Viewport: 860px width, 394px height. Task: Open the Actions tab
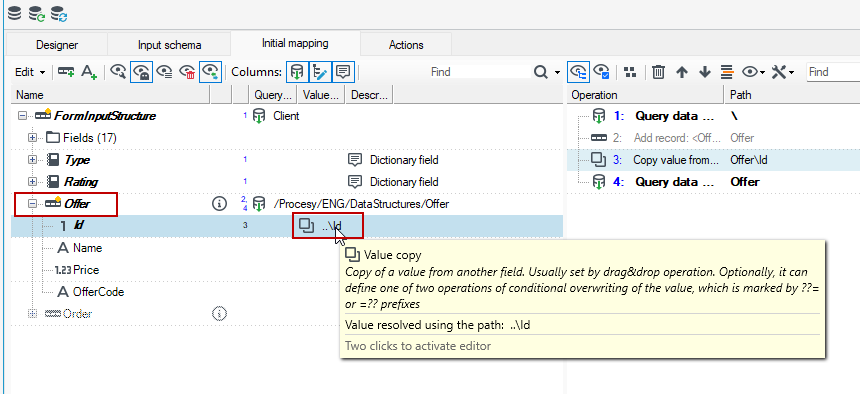pos(406,45)
